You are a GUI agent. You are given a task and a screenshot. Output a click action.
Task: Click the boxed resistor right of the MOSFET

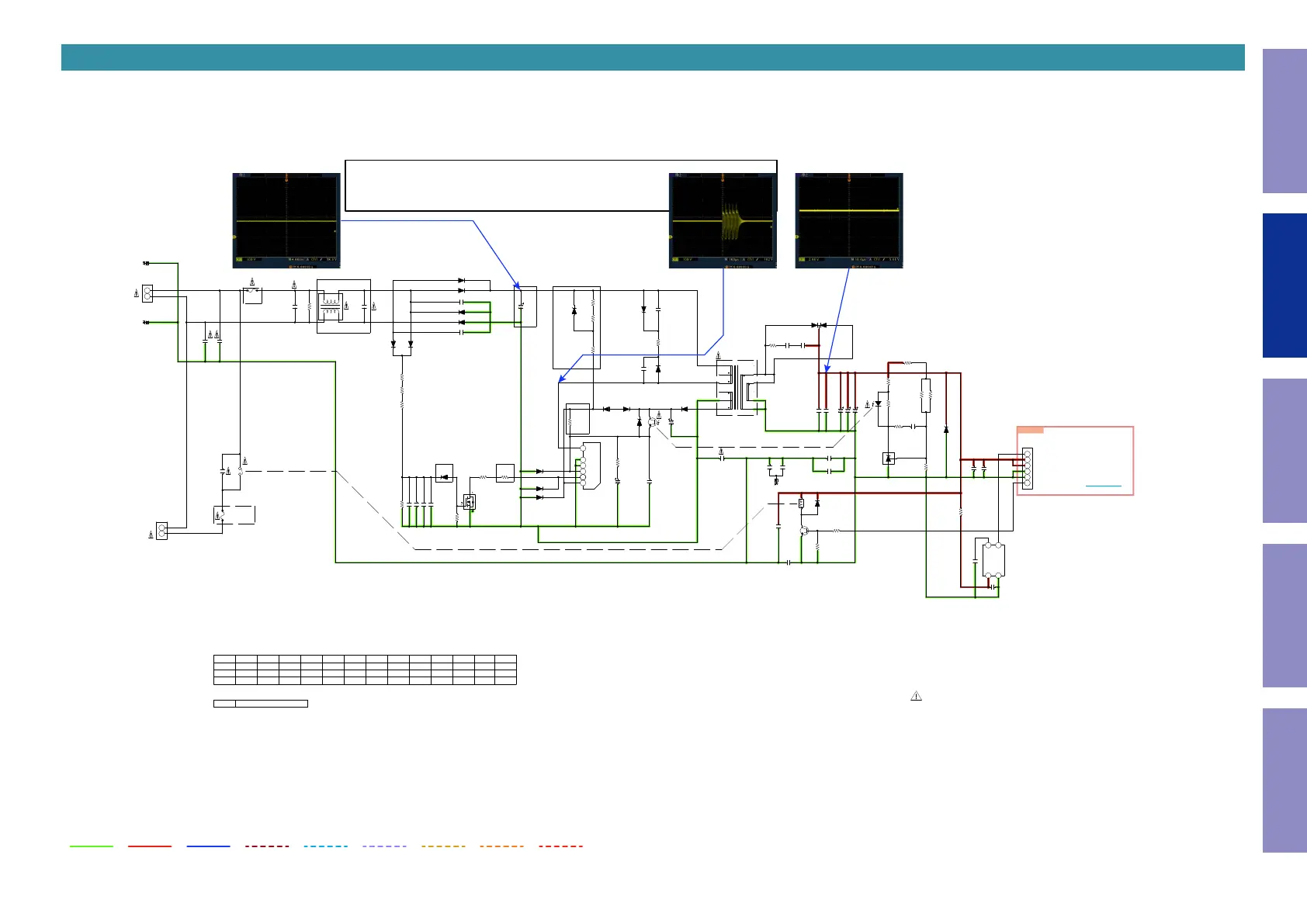pos(504,473)
